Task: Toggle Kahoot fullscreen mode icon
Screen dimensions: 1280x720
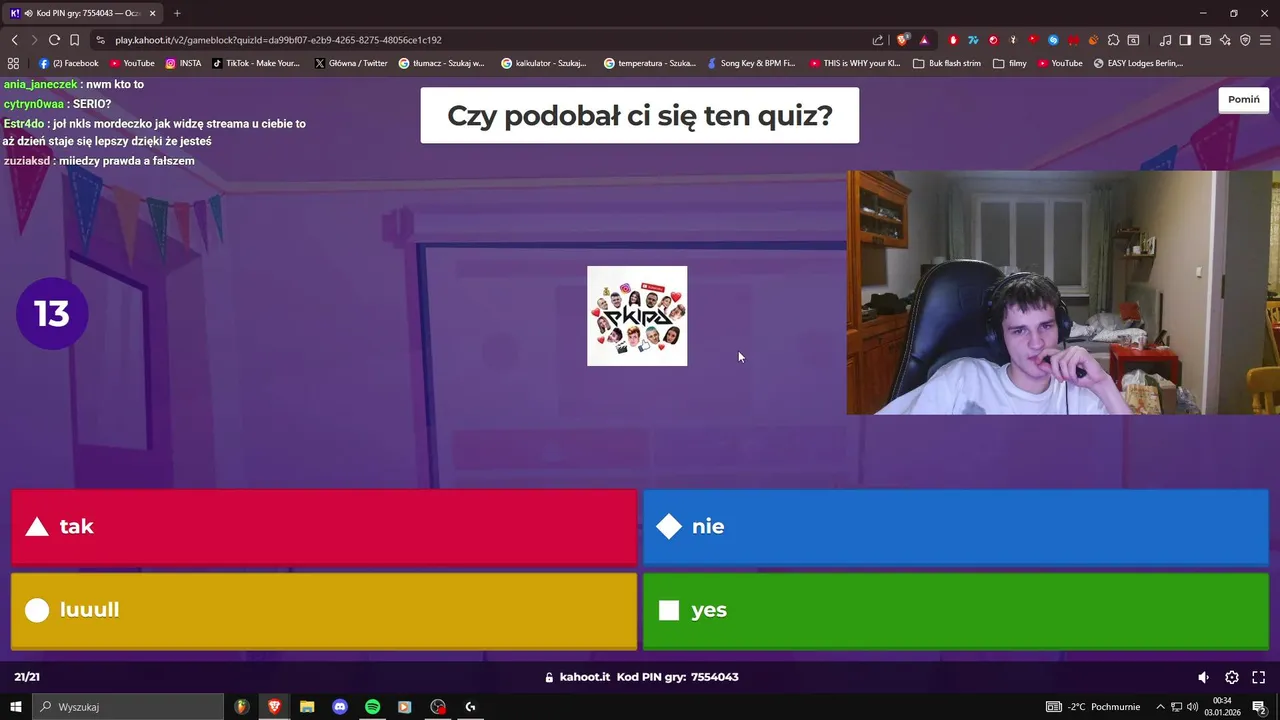Action: [1259, 677]
